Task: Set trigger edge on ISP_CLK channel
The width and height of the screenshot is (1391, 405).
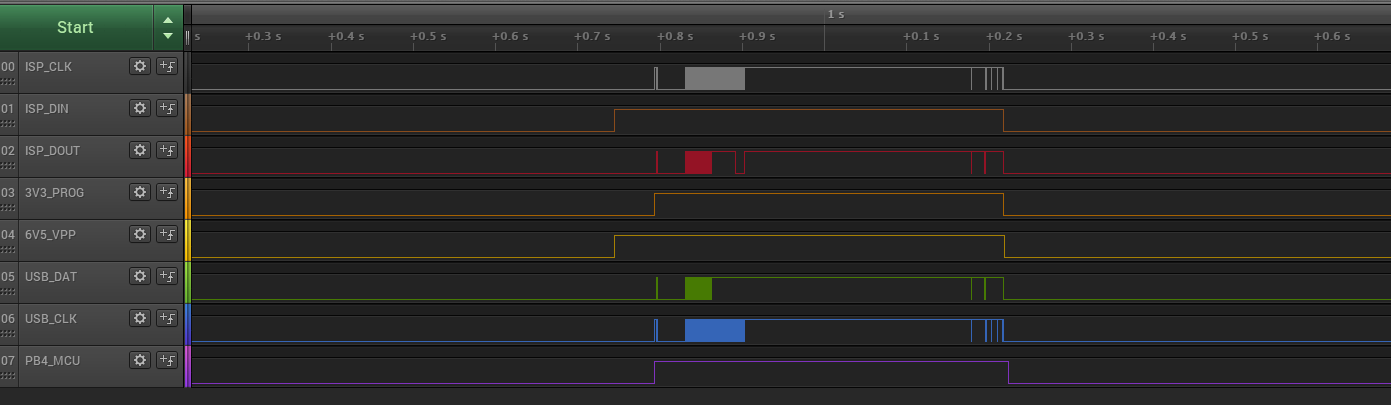Action: point(167,66)
